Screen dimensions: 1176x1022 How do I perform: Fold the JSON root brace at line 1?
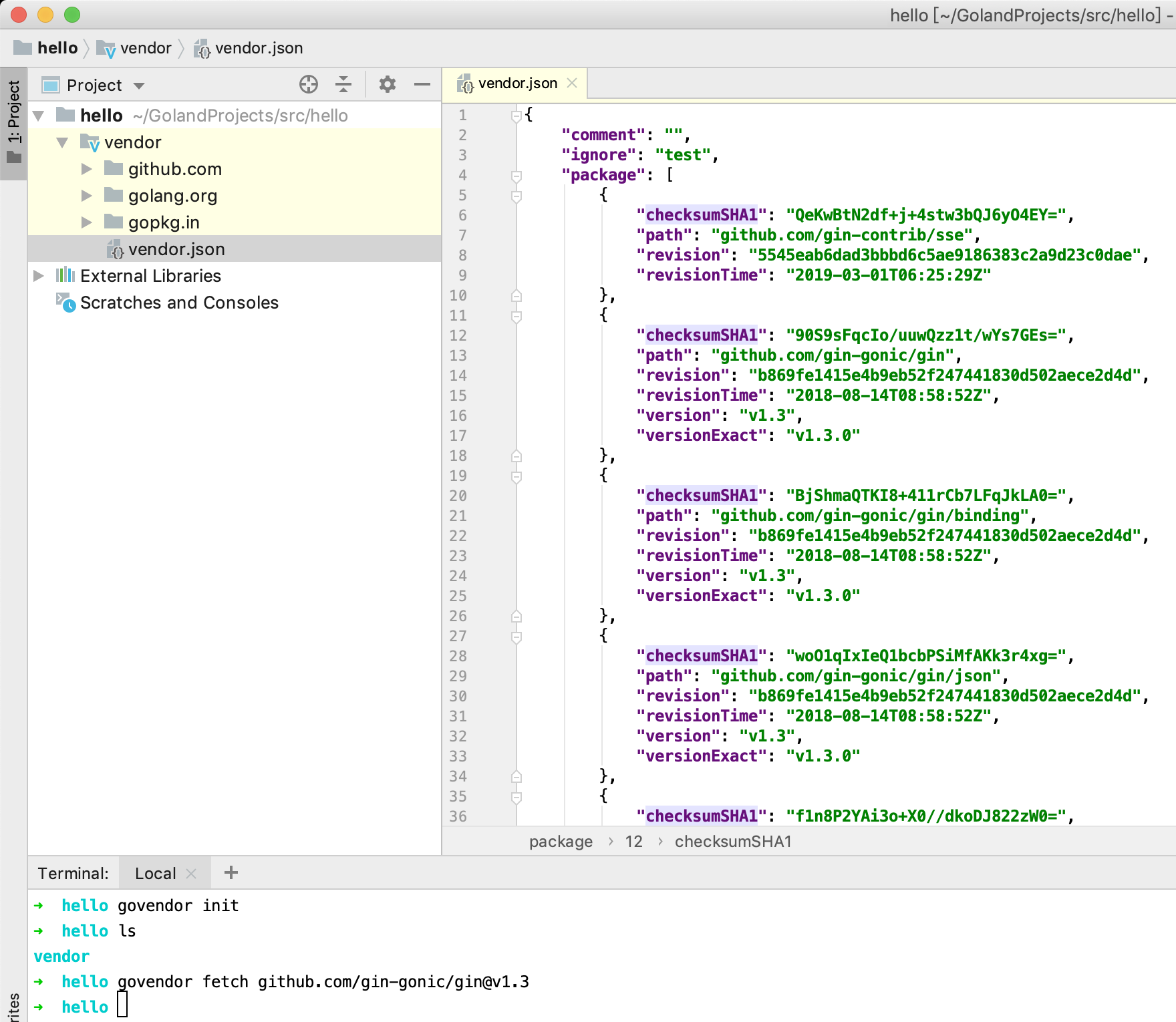coord(516,116)
